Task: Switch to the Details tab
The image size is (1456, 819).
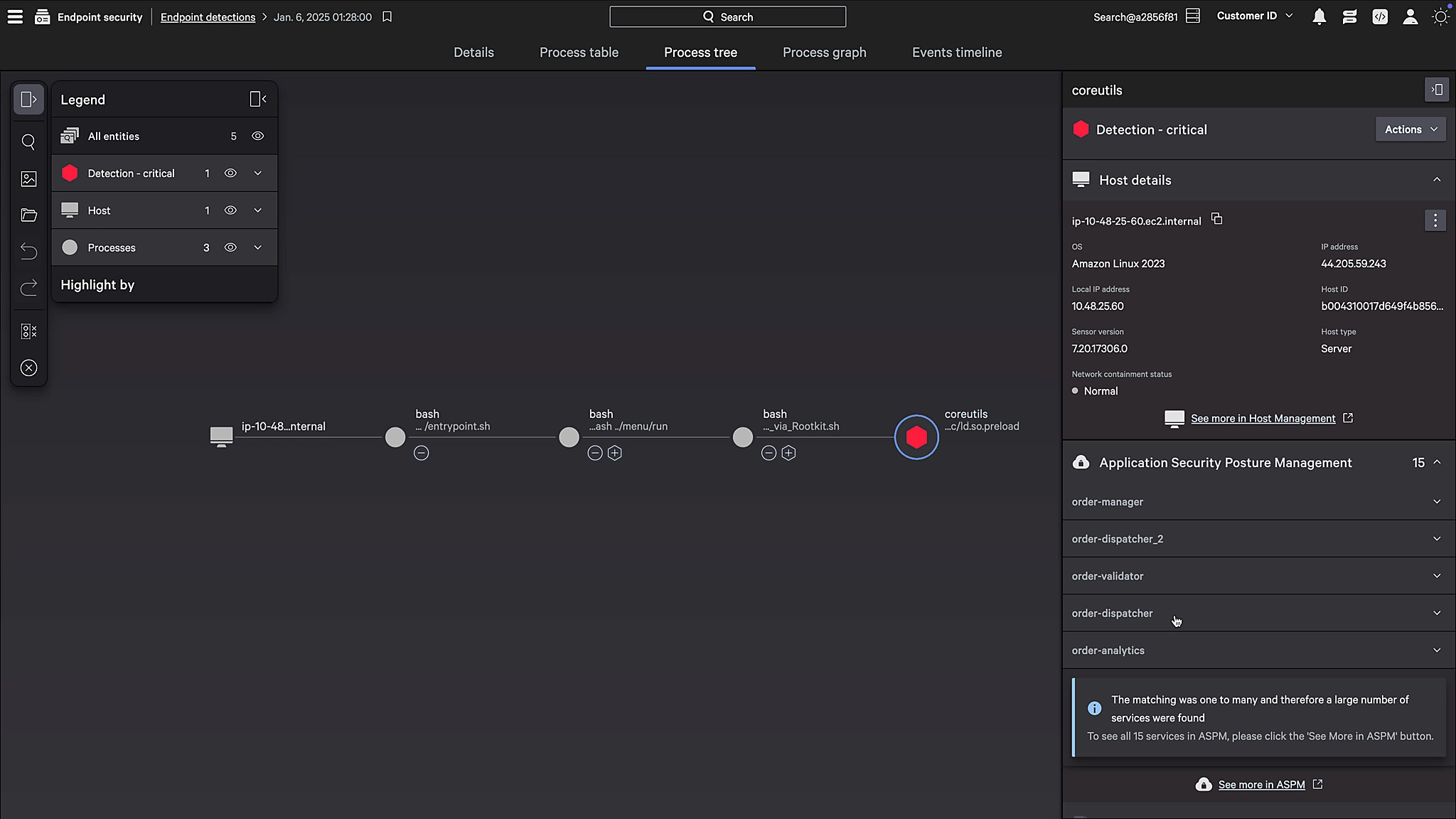Action: coord(473,53)
